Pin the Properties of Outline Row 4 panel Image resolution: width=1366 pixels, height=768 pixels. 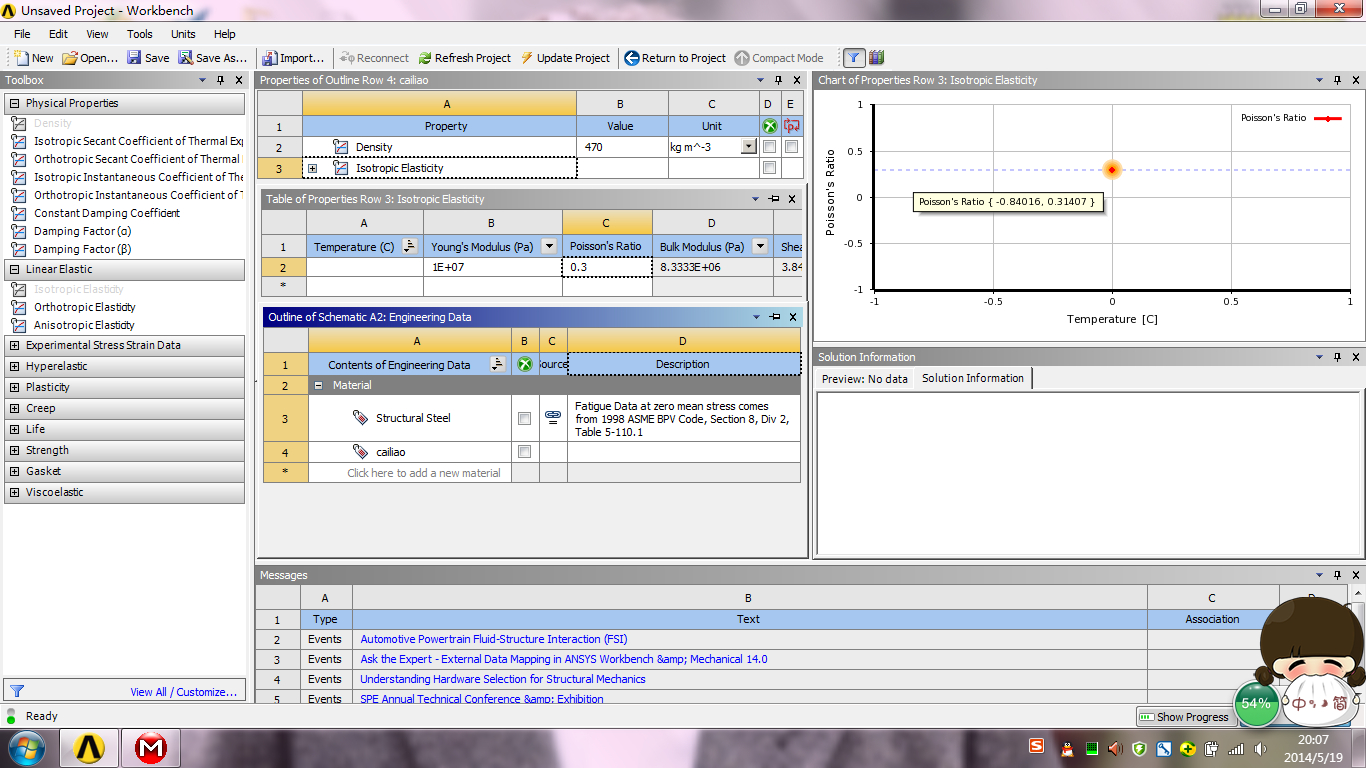[777, 80]
